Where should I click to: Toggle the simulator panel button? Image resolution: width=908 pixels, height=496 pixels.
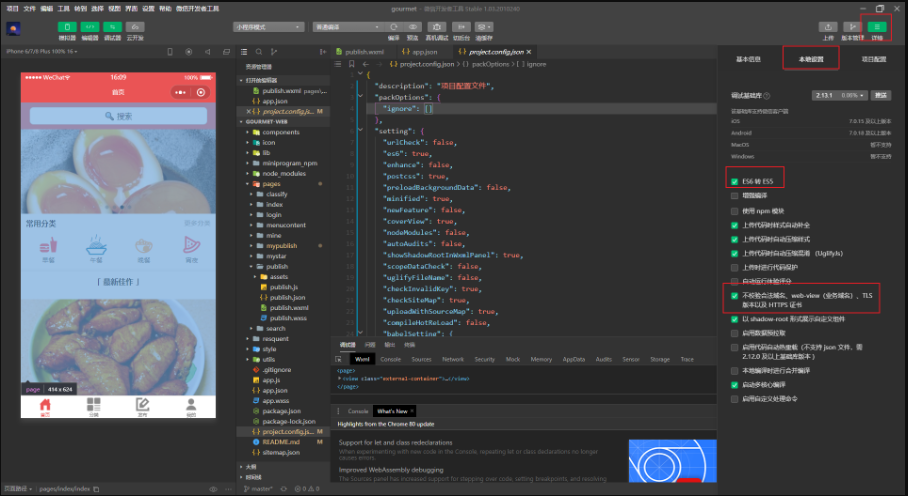pyautogui.click(x=67, y=26)
